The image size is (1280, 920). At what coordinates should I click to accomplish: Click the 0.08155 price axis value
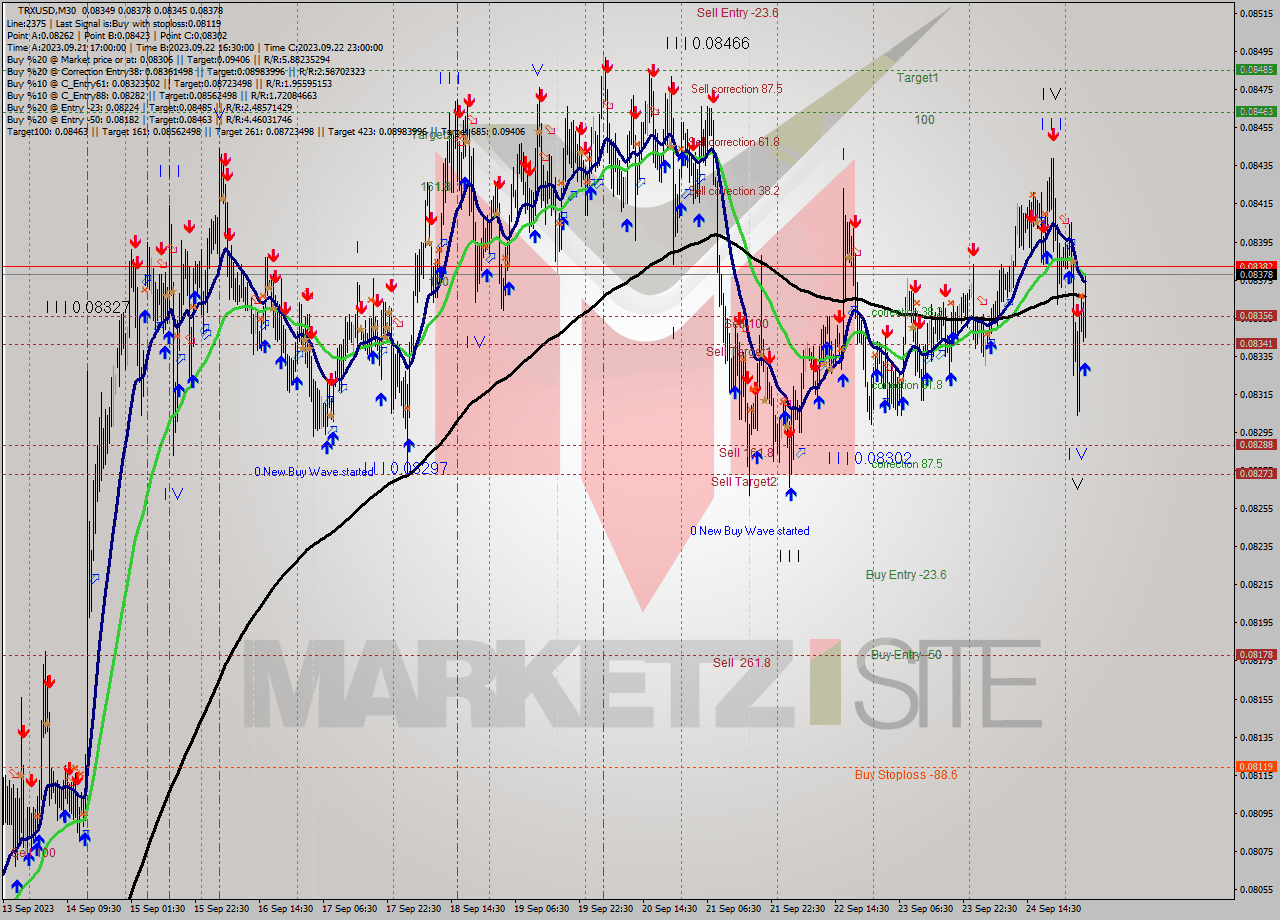click(x=1255, y=699)
